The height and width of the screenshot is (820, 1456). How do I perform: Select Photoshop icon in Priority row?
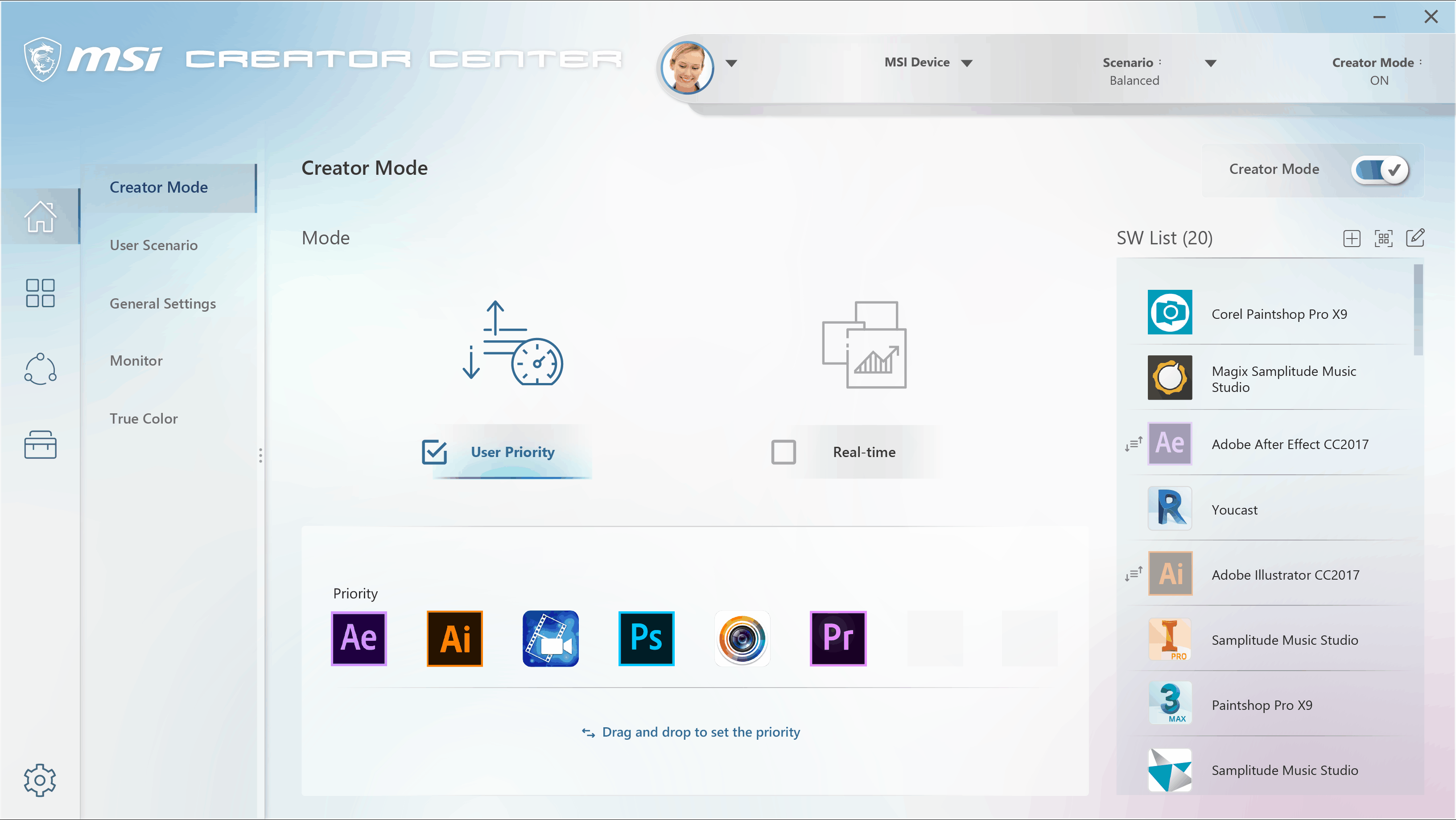646,639
